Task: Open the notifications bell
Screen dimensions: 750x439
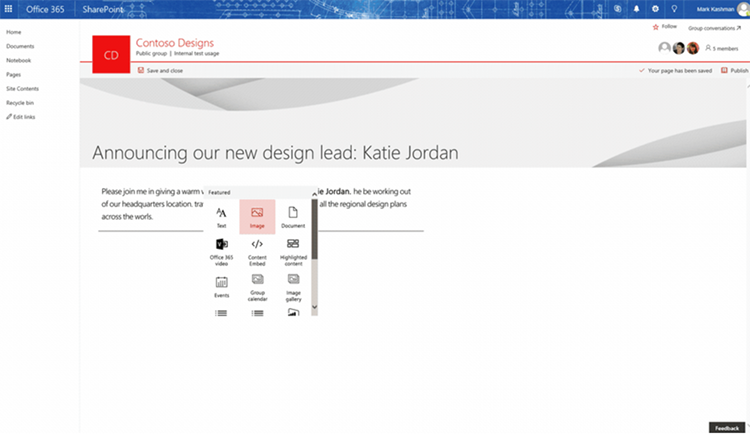Action: pyautogui.click(x=637, y=9)
